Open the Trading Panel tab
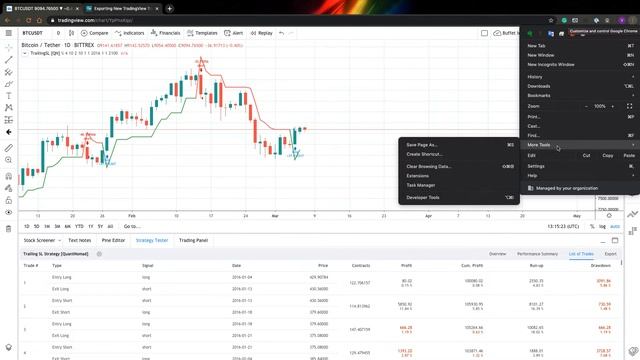This screenshot has width=640, height=360. tap(193, 240)
